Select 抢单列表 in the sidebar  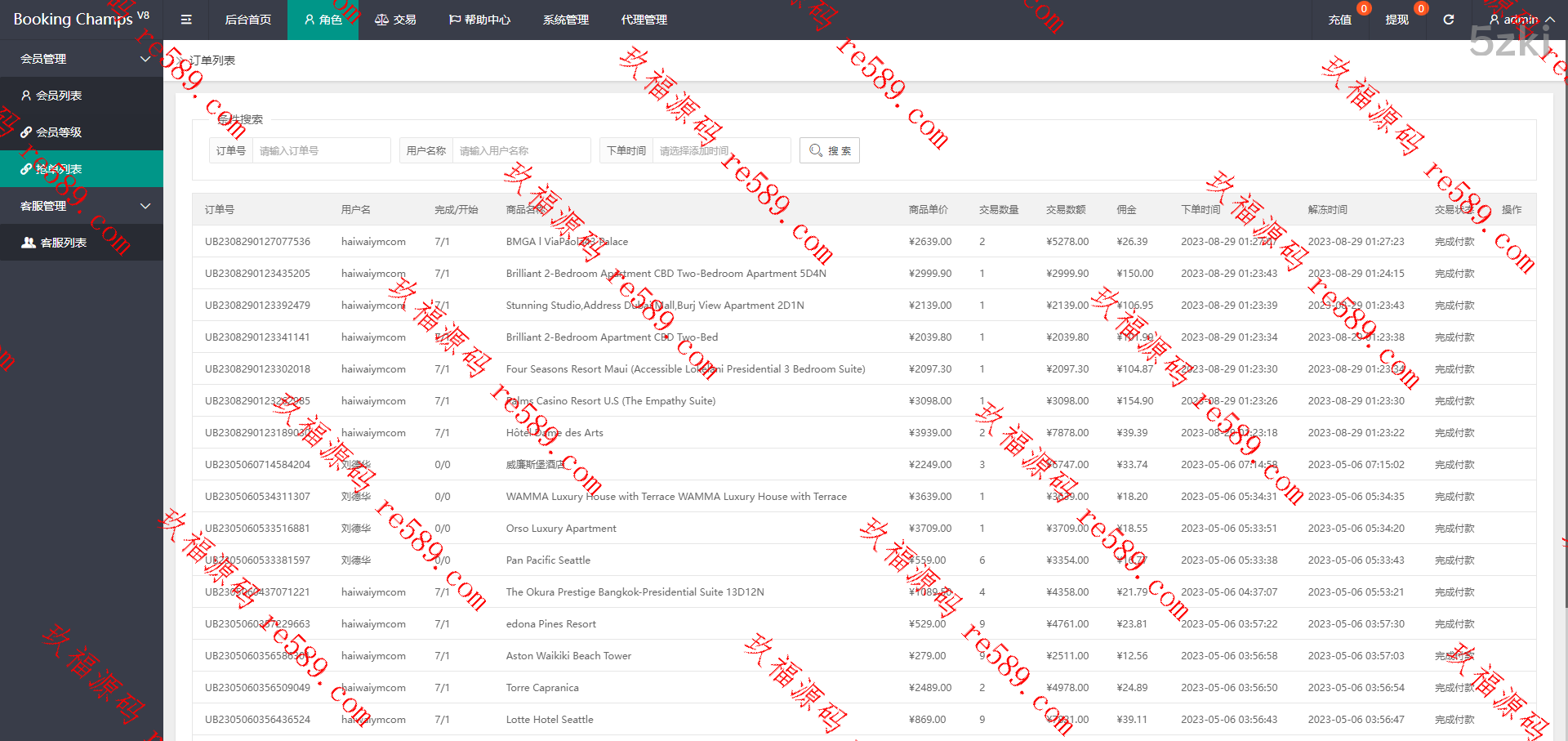[59, 169]
